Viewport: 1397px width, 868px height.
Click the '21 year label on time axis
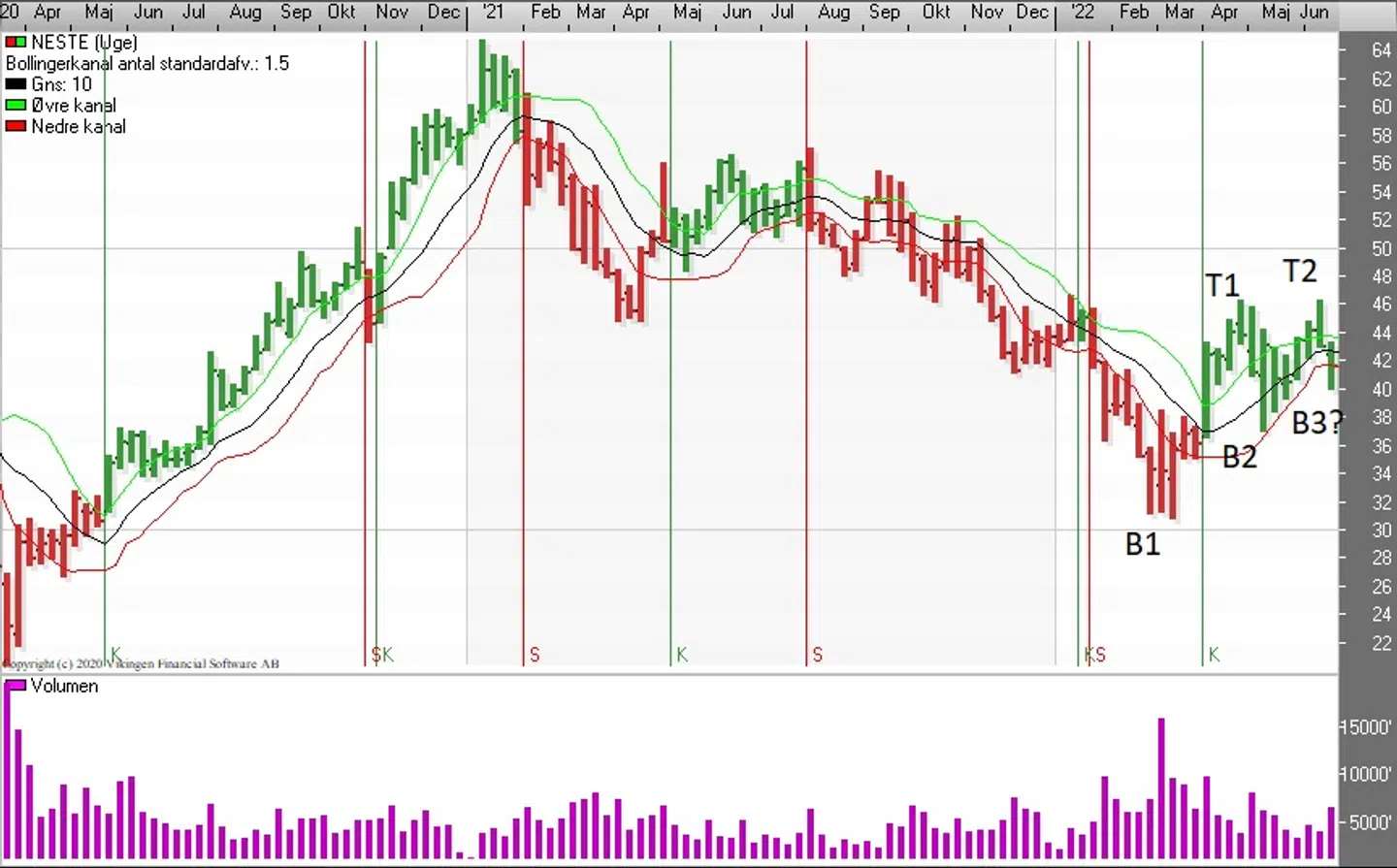pos(493,12)
